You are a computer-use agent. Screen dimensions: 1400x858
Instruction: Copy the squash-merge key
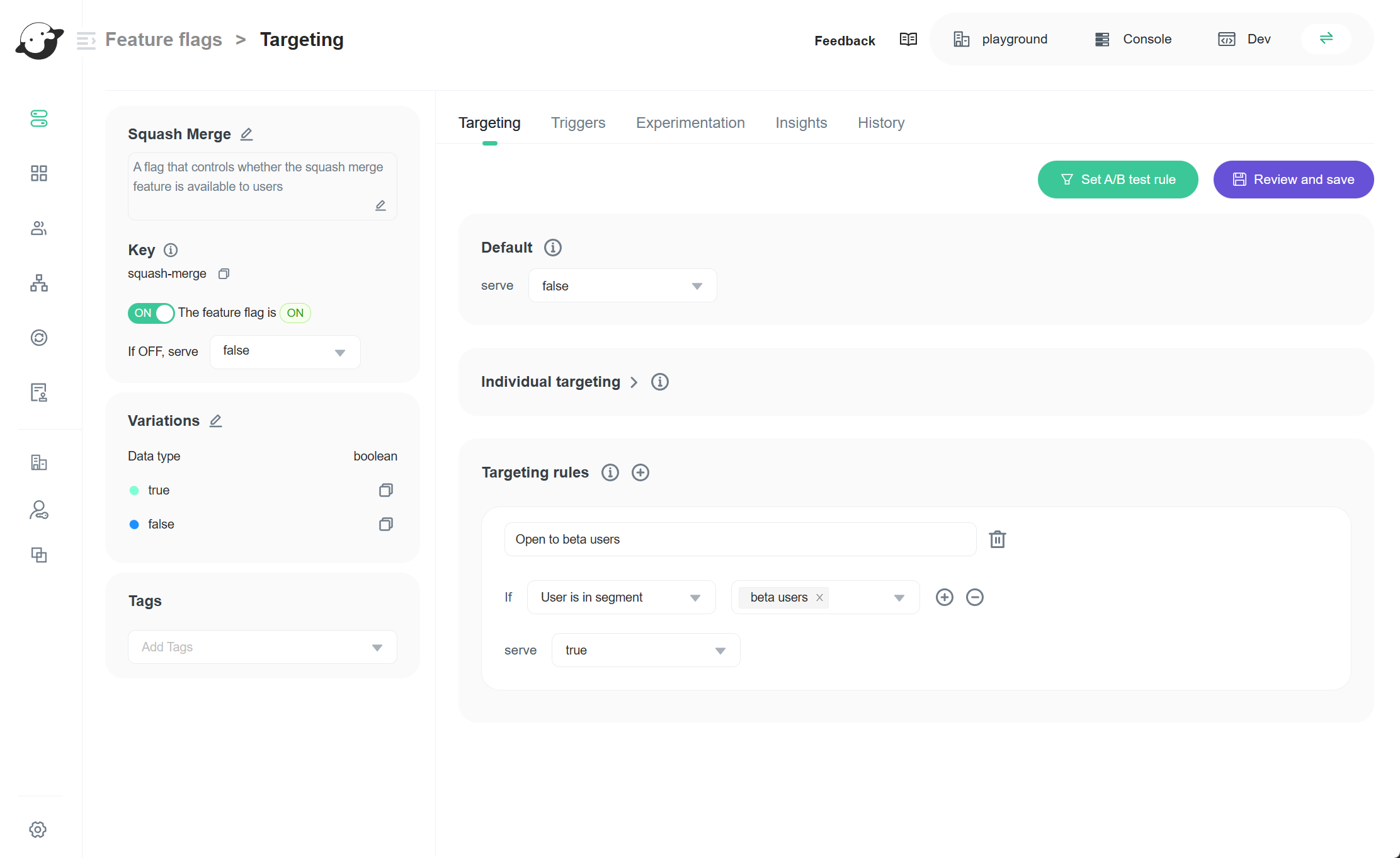pyautogui.click(x=224, y=273)
